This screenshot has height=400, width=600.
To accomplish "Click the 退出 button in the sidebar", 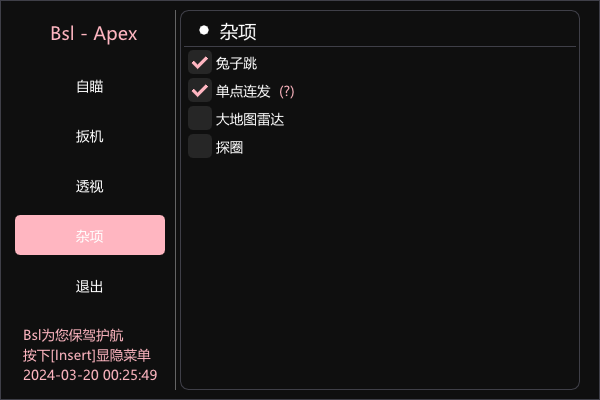I will (x=90, y=286).
